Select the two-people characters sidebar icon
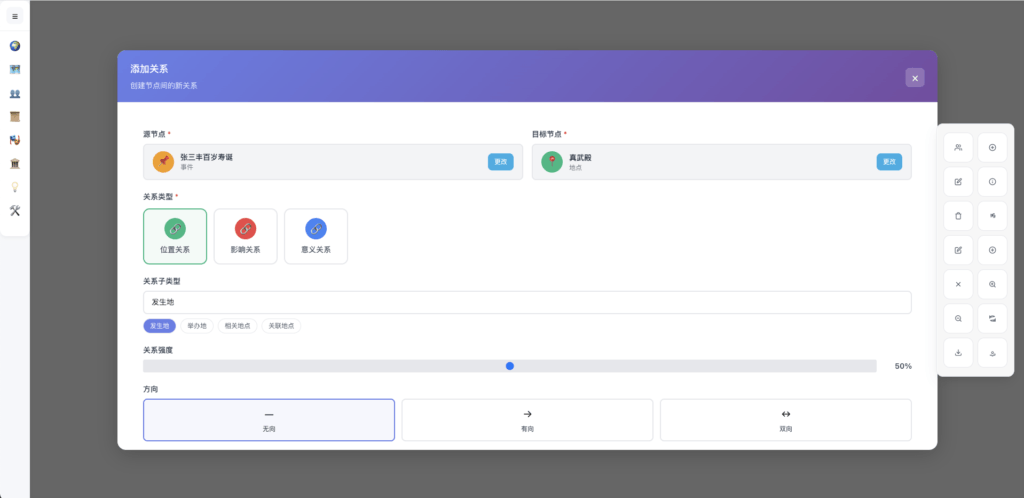1024x498 pixels. (14, 93)
